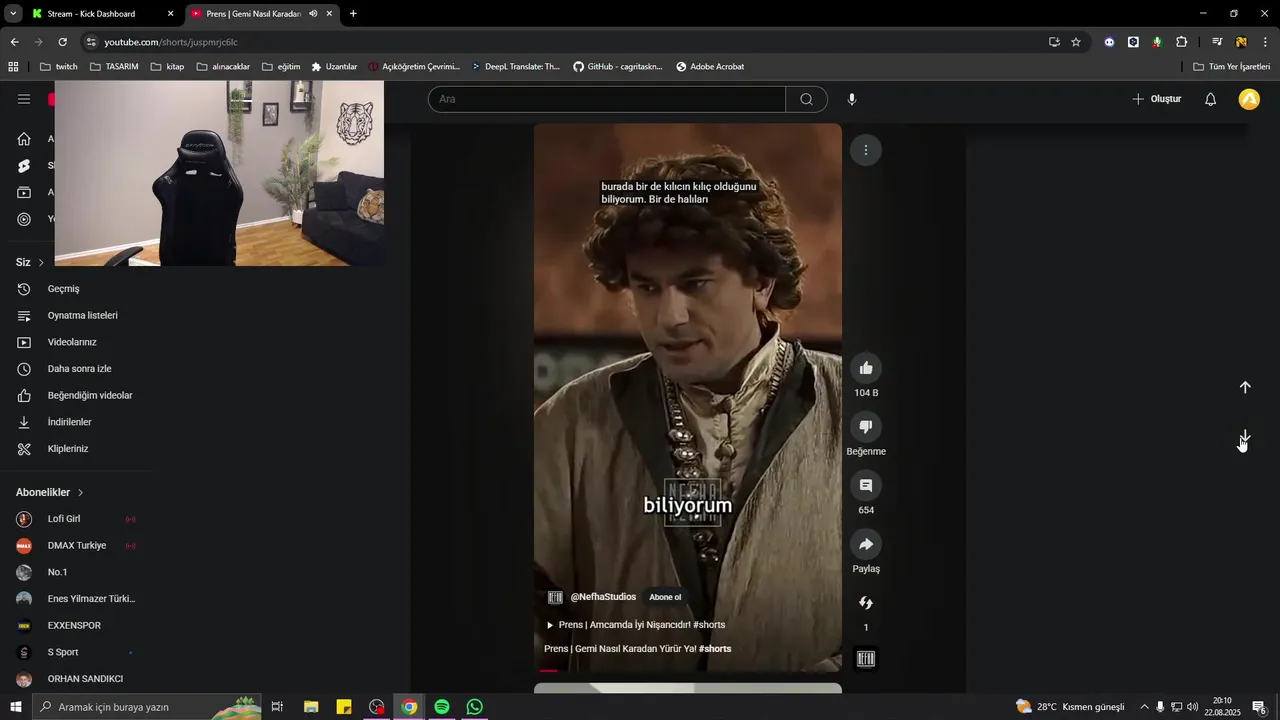The height and width of the screenshot is (720, 1280).
Task: Click the search magnifier button
Action: click(x=806, y=99)
